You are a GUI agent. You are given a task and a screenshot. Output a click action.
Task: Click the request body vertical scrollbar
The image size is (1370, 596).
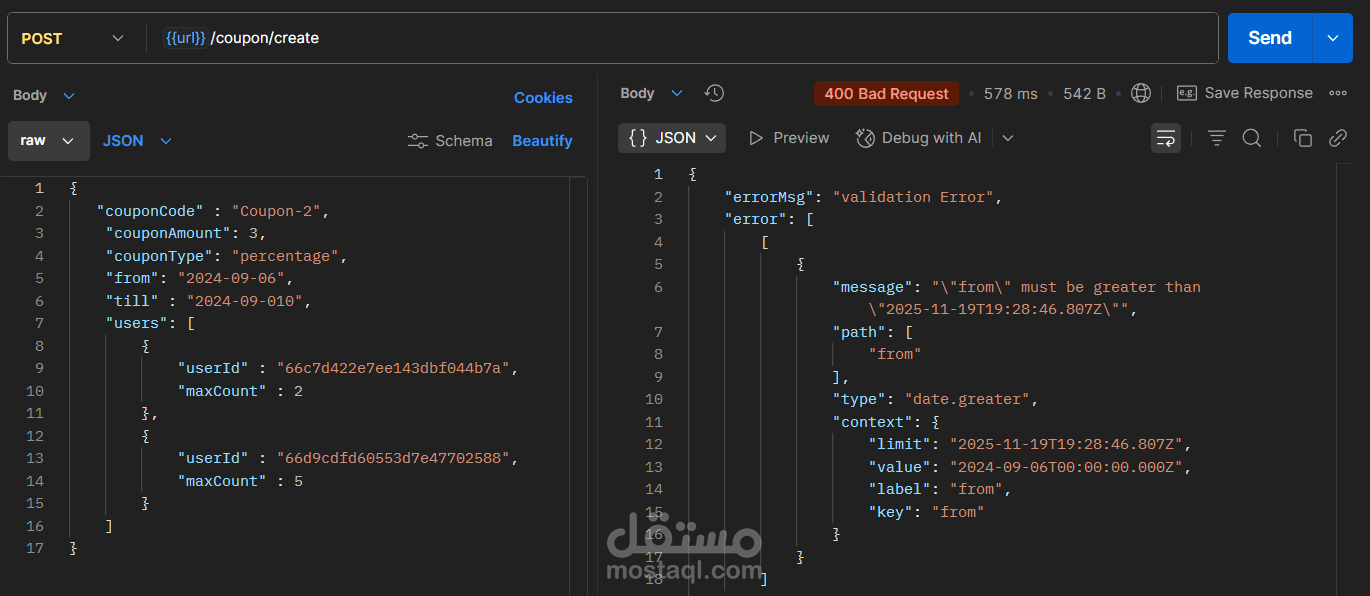577,386
